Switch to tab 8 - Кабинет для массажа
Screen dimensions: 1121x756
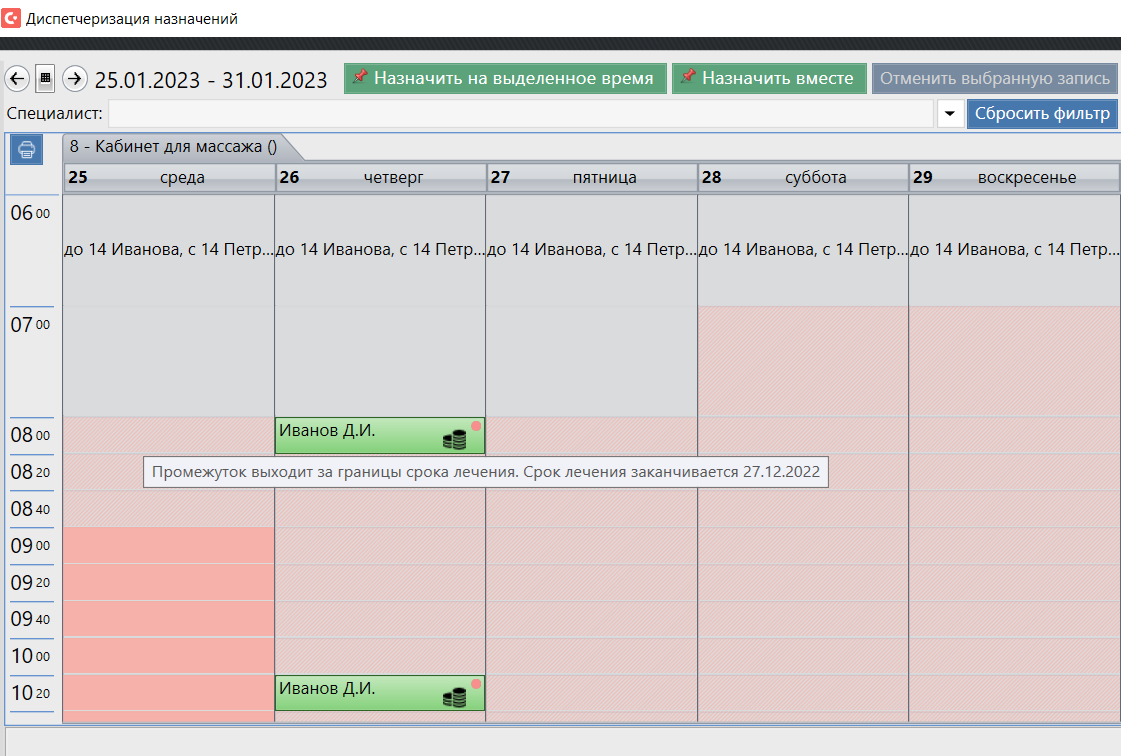[x=174, y=147]
